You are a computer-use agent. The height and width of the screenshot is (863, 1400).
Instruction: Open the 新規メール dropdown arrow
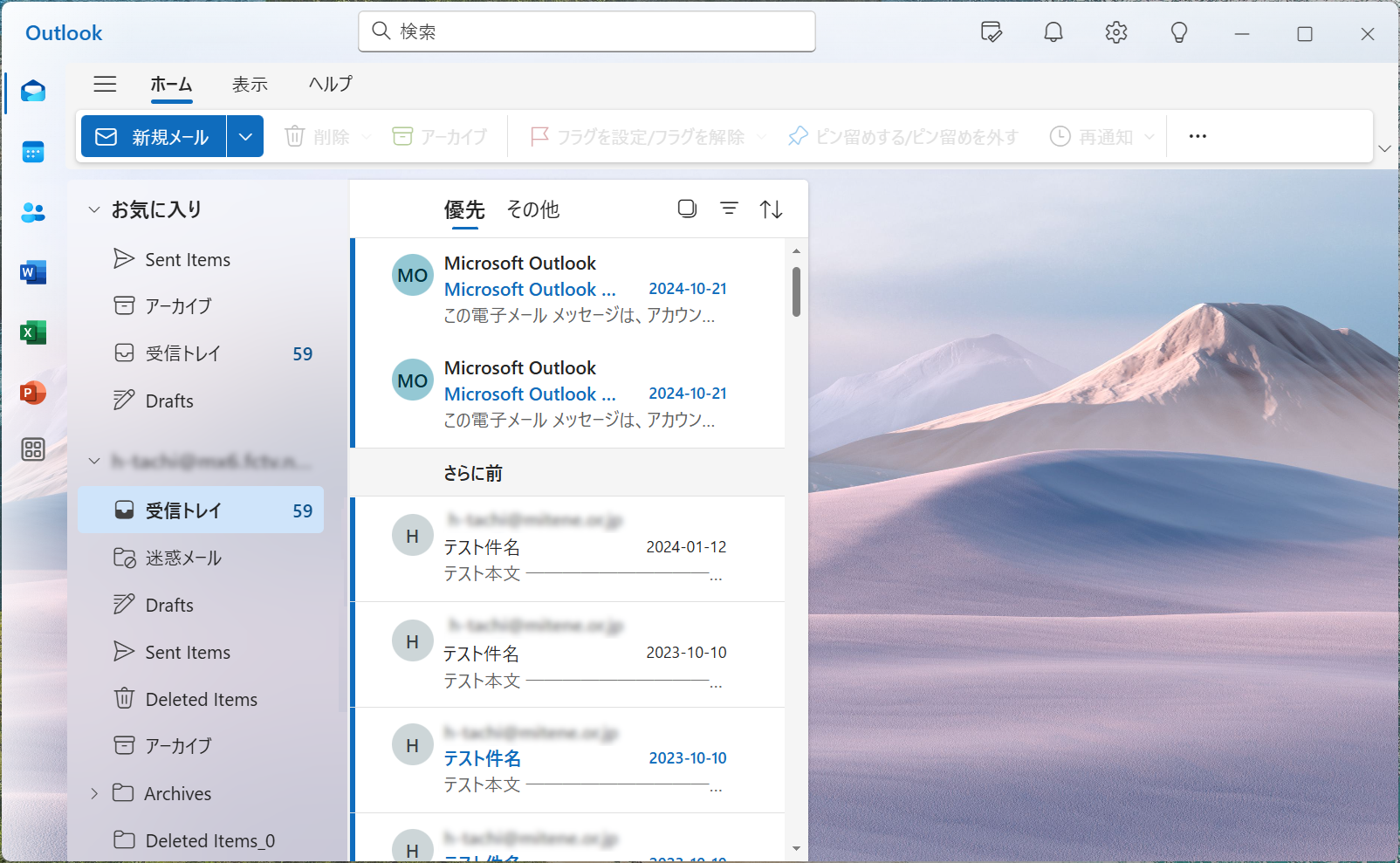(x=245, y=137)
